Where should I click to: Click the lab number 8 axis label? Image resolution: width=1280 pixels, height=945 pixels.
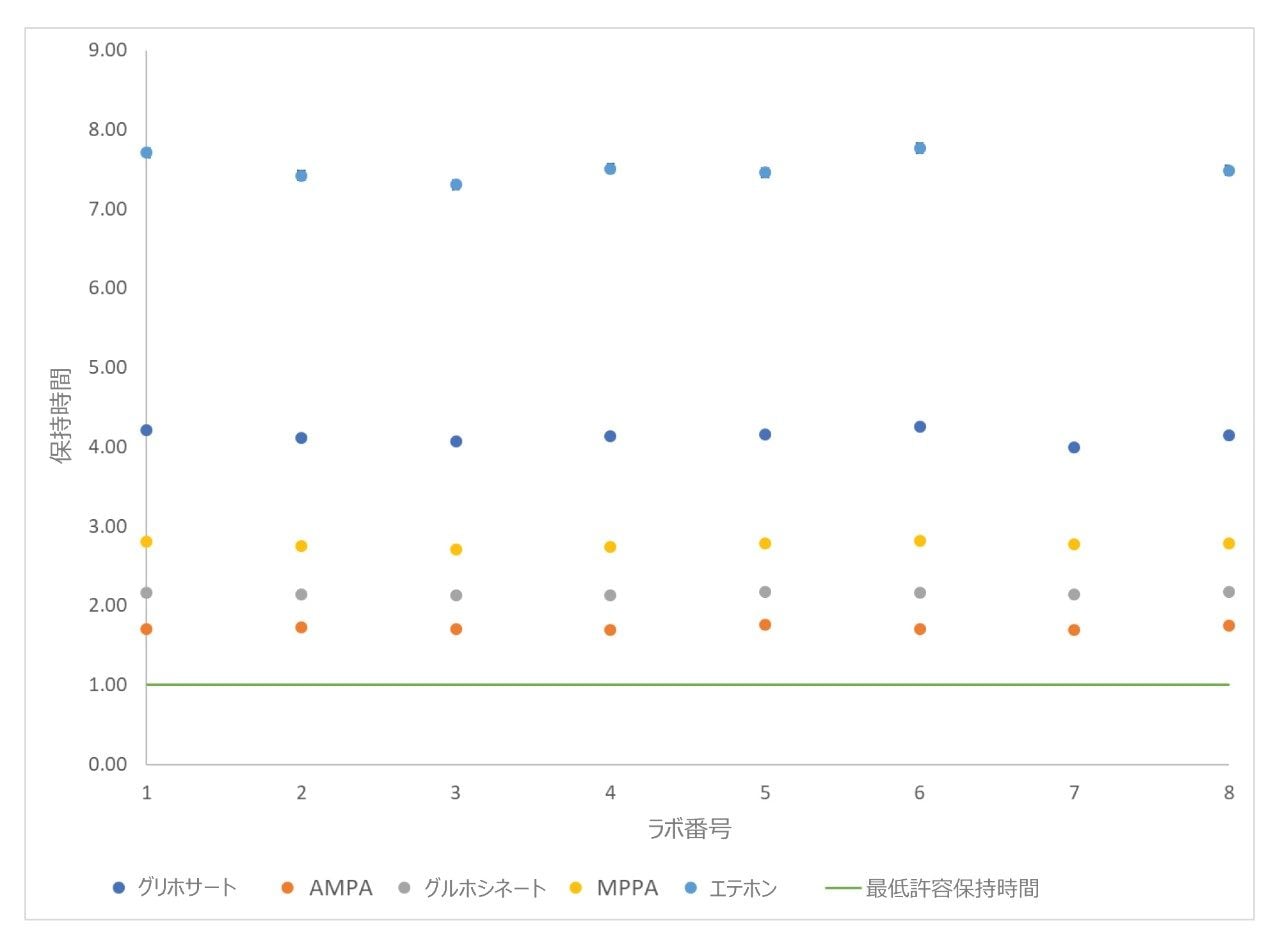(x=1229, y=792)
